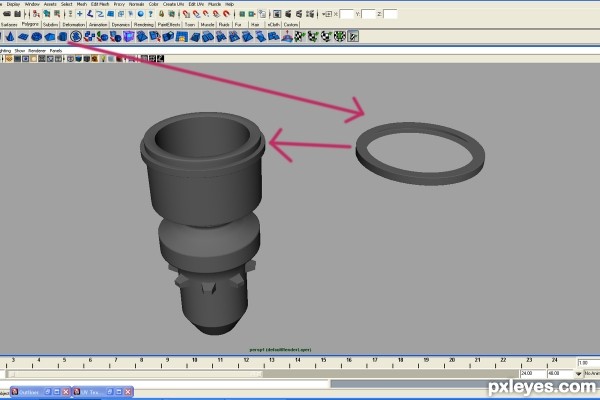Click the green checkered sphere UV icon
This screenshot has height=400, width=600.
(x=339, y=37)
